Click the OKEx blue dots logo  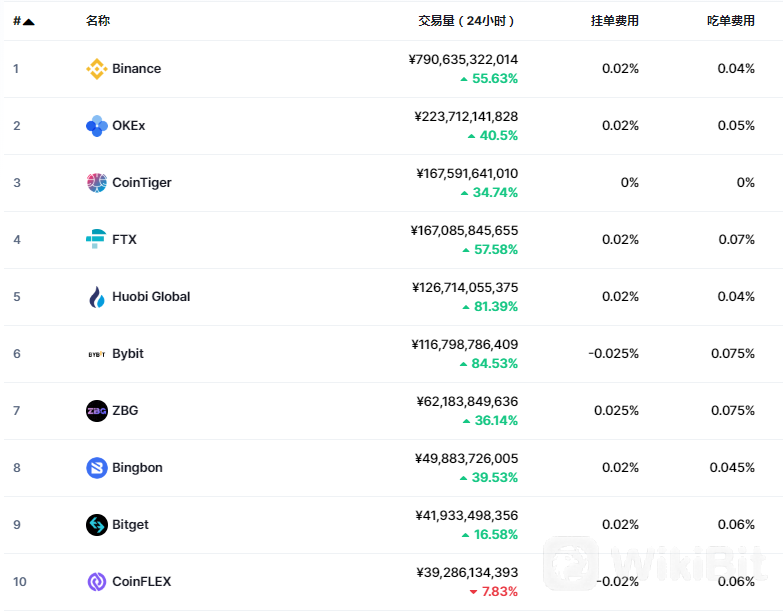pos(96,126)
